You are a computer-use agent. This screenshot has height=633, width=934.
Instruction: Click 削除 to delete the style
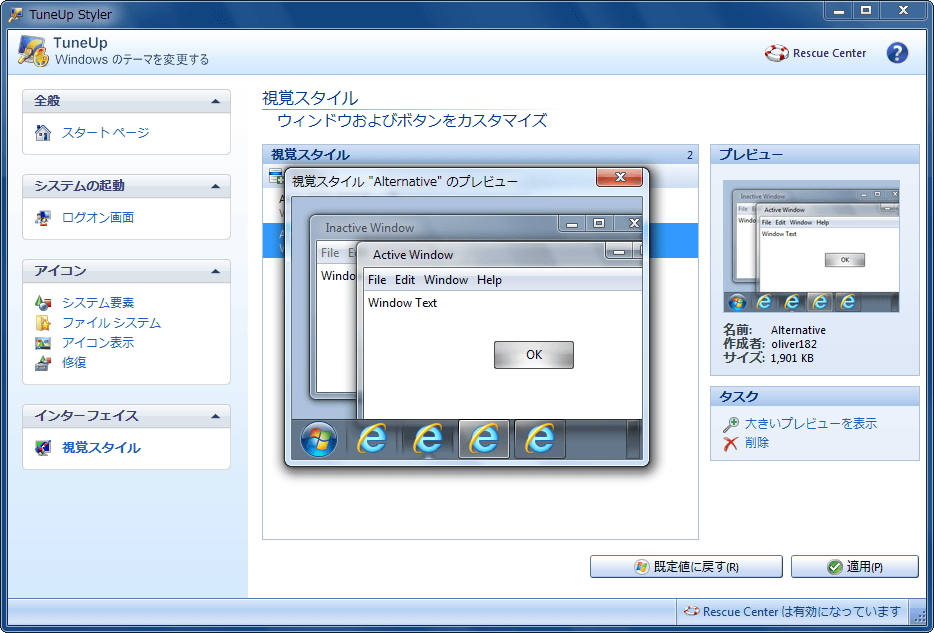click(756, 442)
